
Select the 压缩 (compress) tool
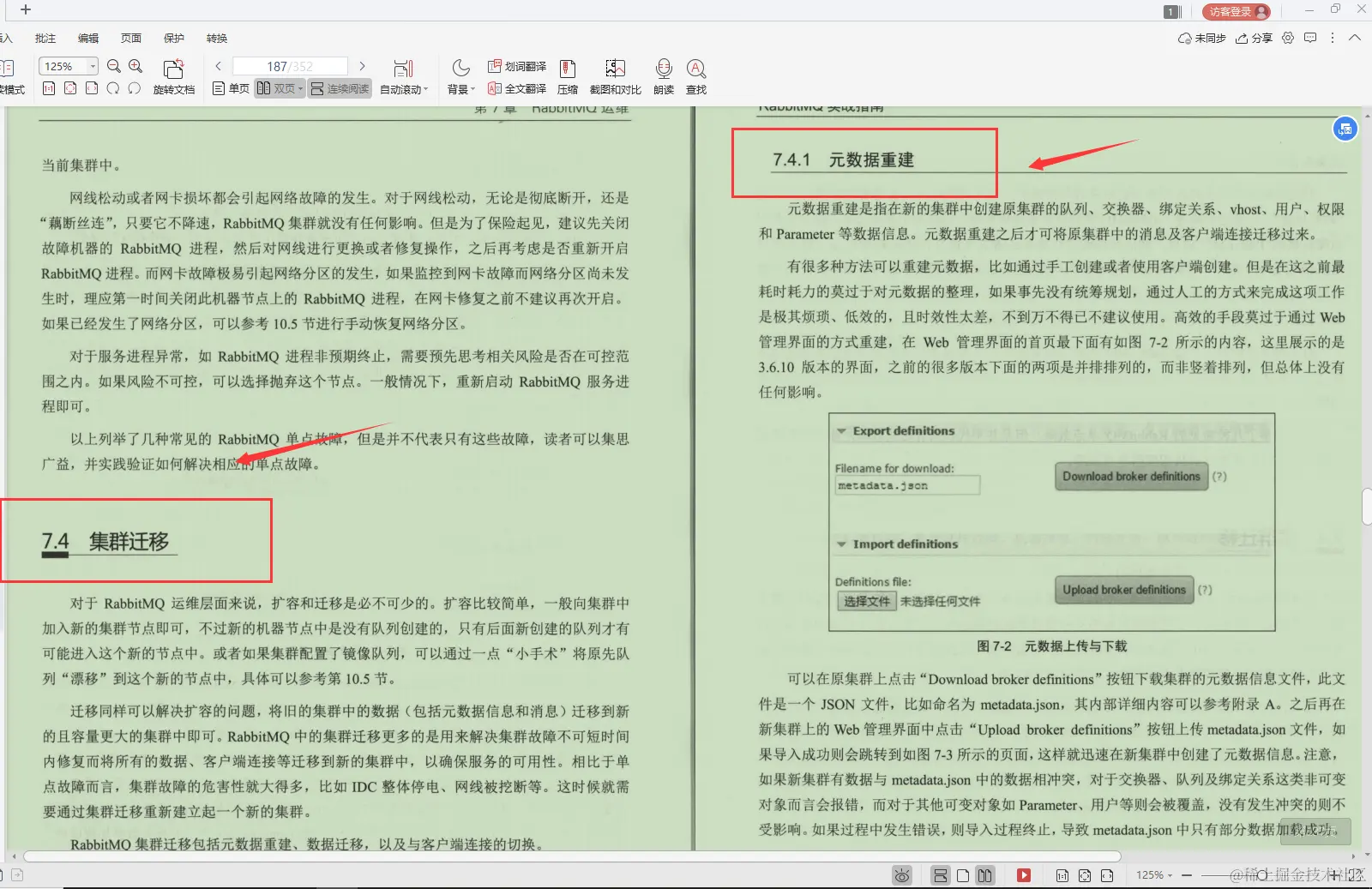tap(567, 77)
